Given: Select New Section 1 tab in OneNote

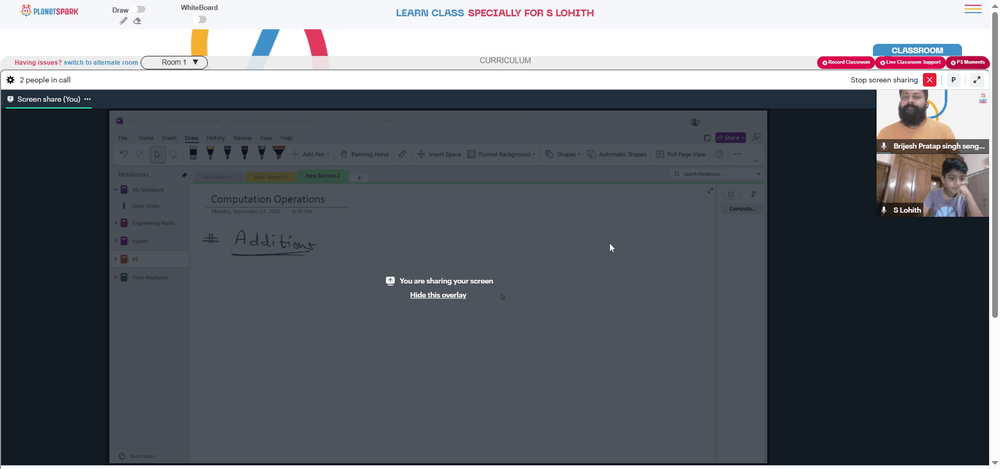Looking at the screenshot, I should pyautogui.click(x=218, y=177).
